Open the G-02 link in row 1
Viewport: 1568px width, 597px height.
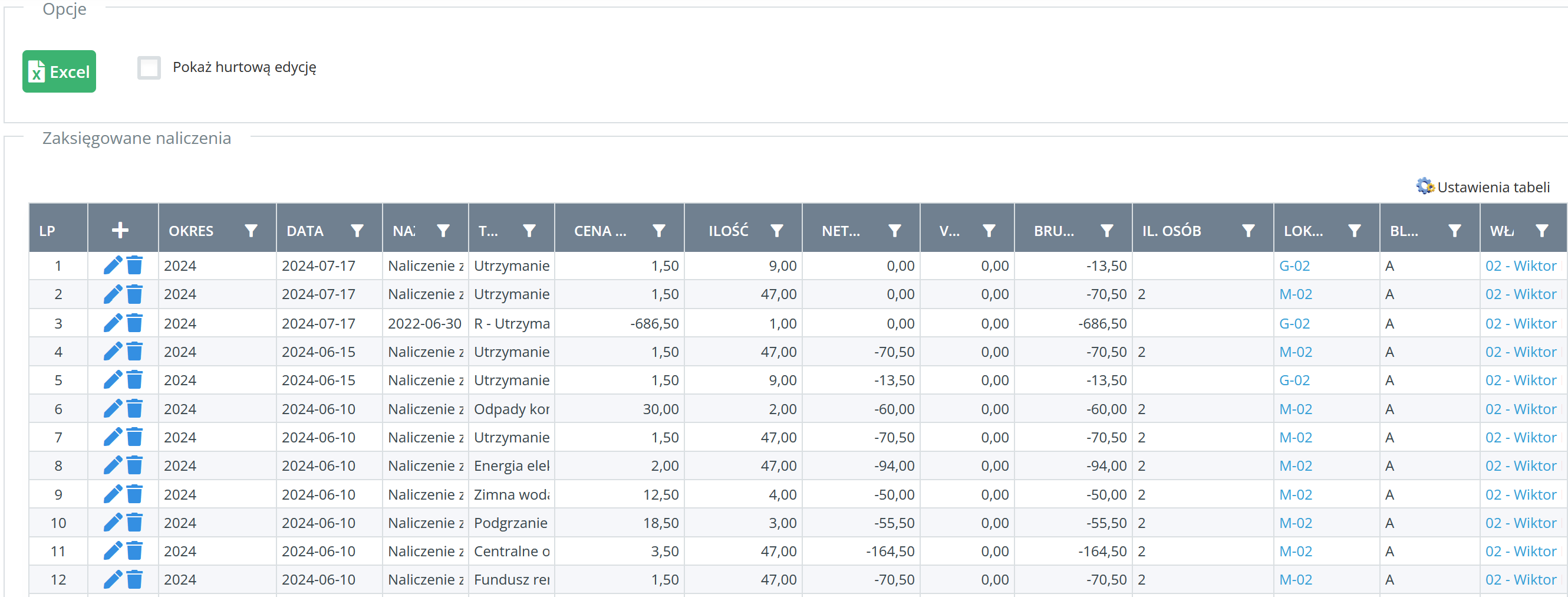coord(1294,266)
